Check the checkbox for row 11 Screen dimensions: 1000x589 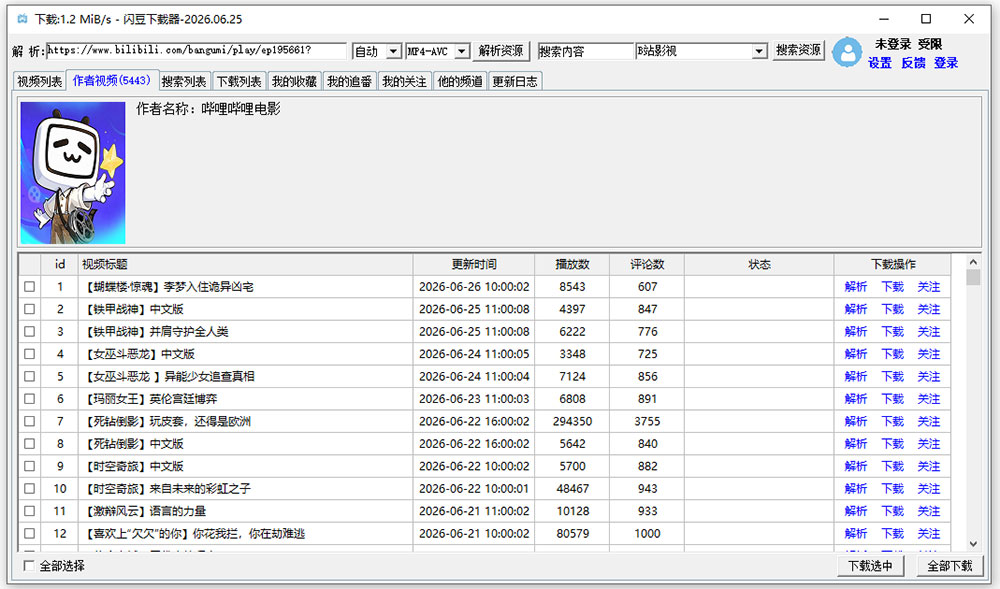tap(29, 511)
